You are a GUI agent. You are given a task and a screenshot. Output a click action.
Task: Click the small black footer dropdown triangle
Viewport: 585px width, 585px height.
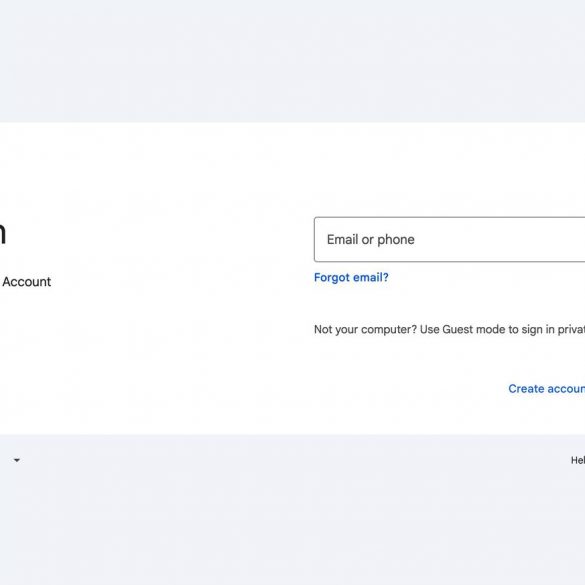click(17, 460)
